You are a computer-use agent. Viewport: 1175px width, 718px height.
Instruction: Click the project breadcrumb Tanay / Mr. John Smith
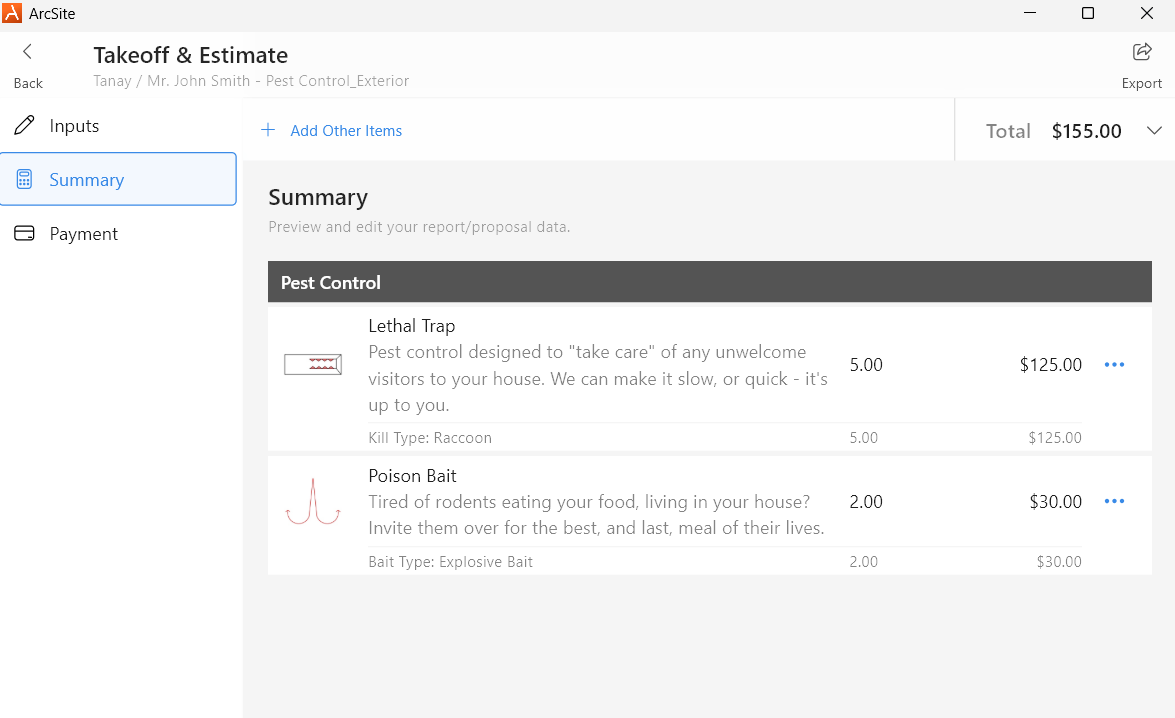click(x=251, y=80)
